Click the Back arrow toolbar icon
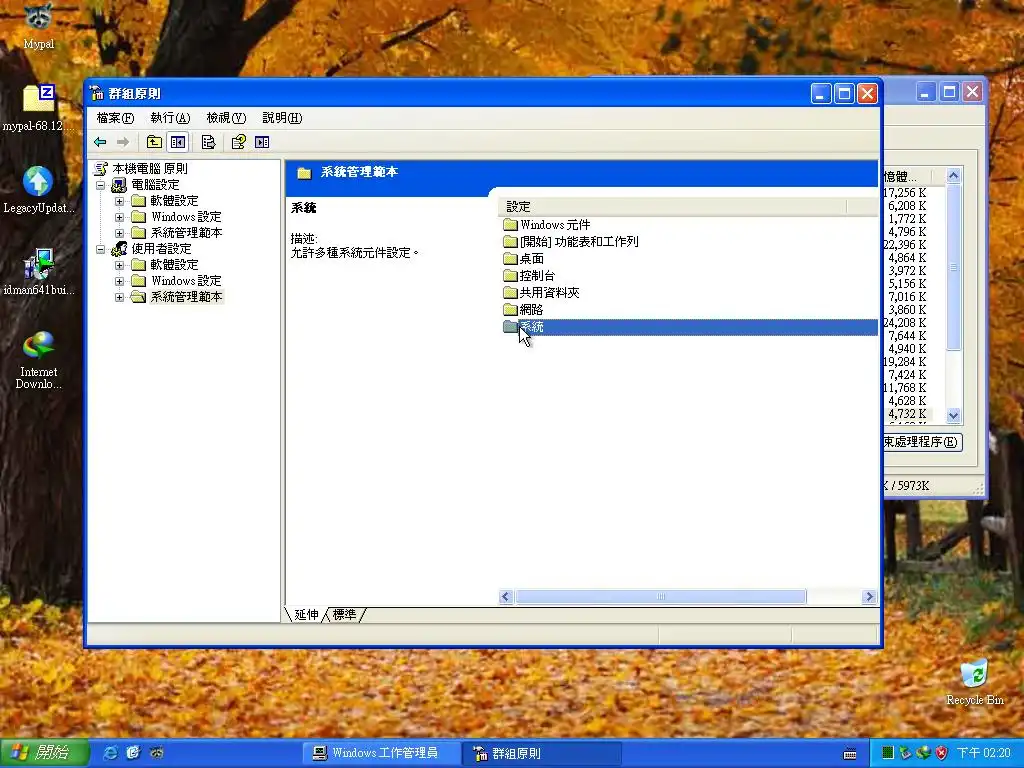1024x768 pixels. [100, 142]
